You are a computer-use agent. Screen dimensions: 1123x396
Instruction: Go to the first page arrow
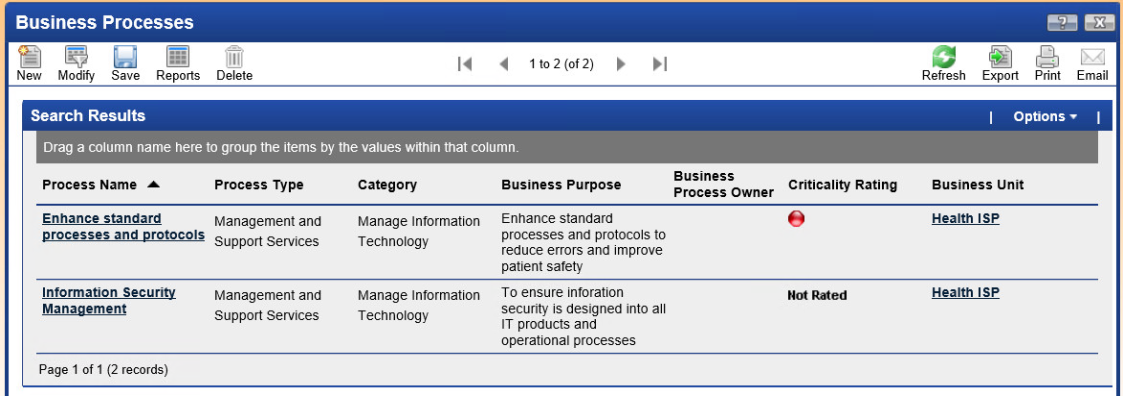coord(465,64)
